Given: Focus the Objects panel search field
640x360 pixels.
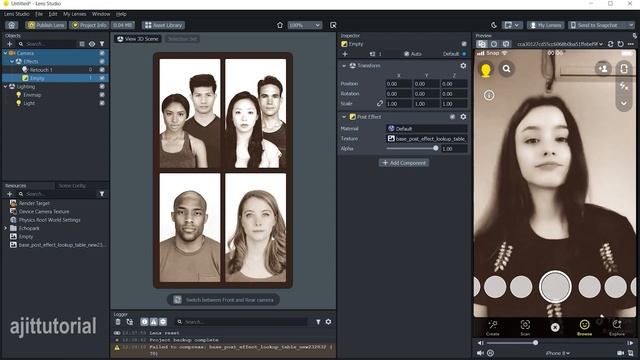Looking at the screenshot, I should 47,44.
